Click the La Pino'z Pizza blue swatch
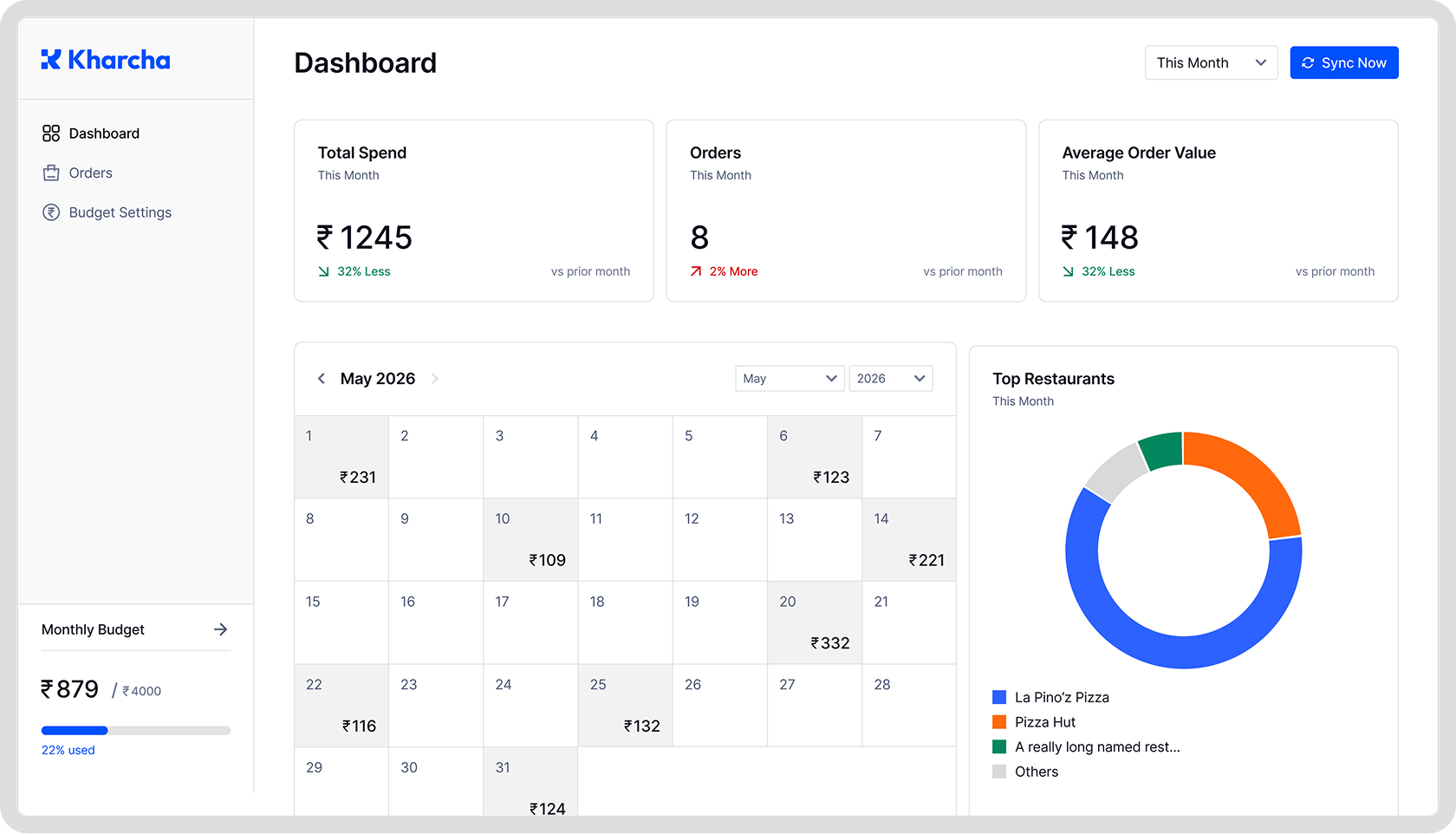Image resolution: width=1456 pixels, height=834 pixels. [x=999, y=697]
